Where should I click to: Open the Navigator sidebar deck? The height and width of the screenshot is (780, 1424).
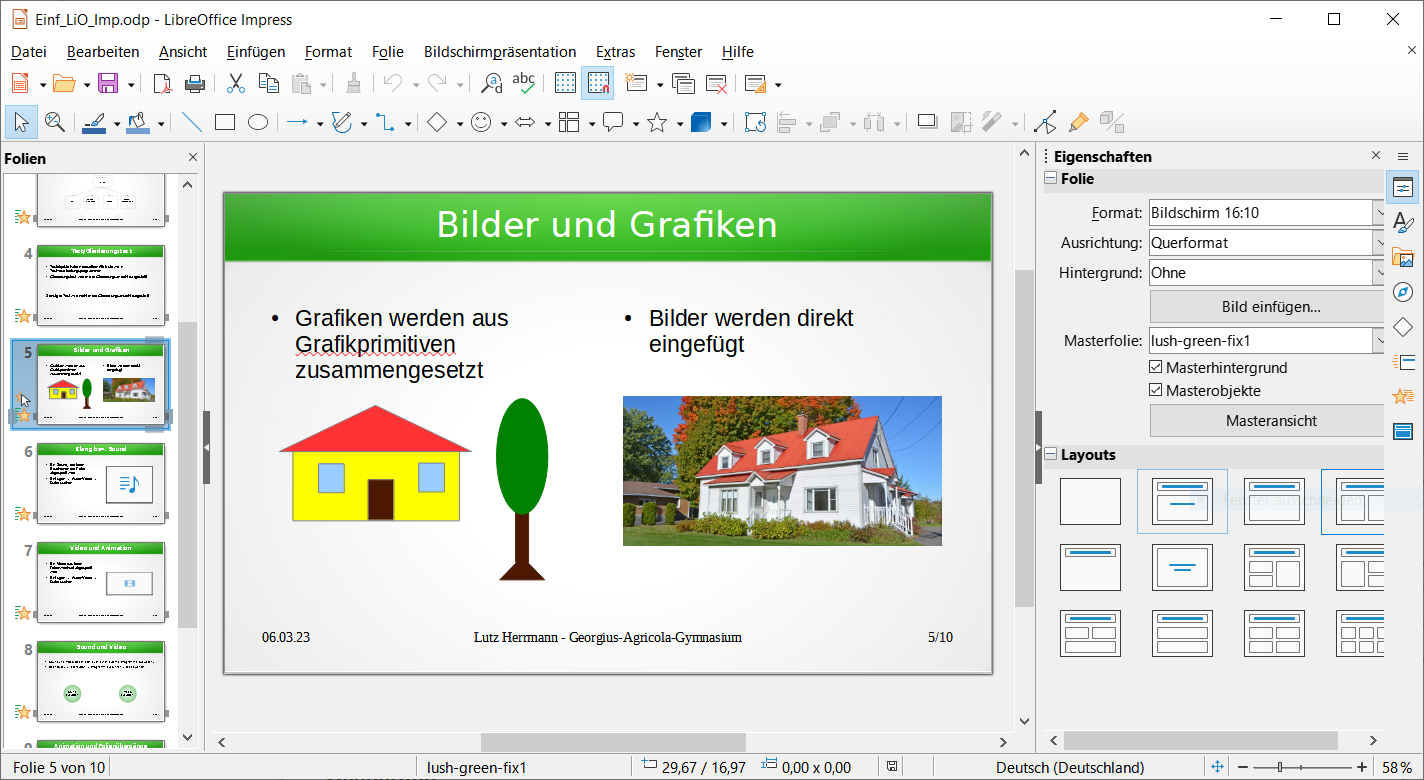pos(1403,292)
